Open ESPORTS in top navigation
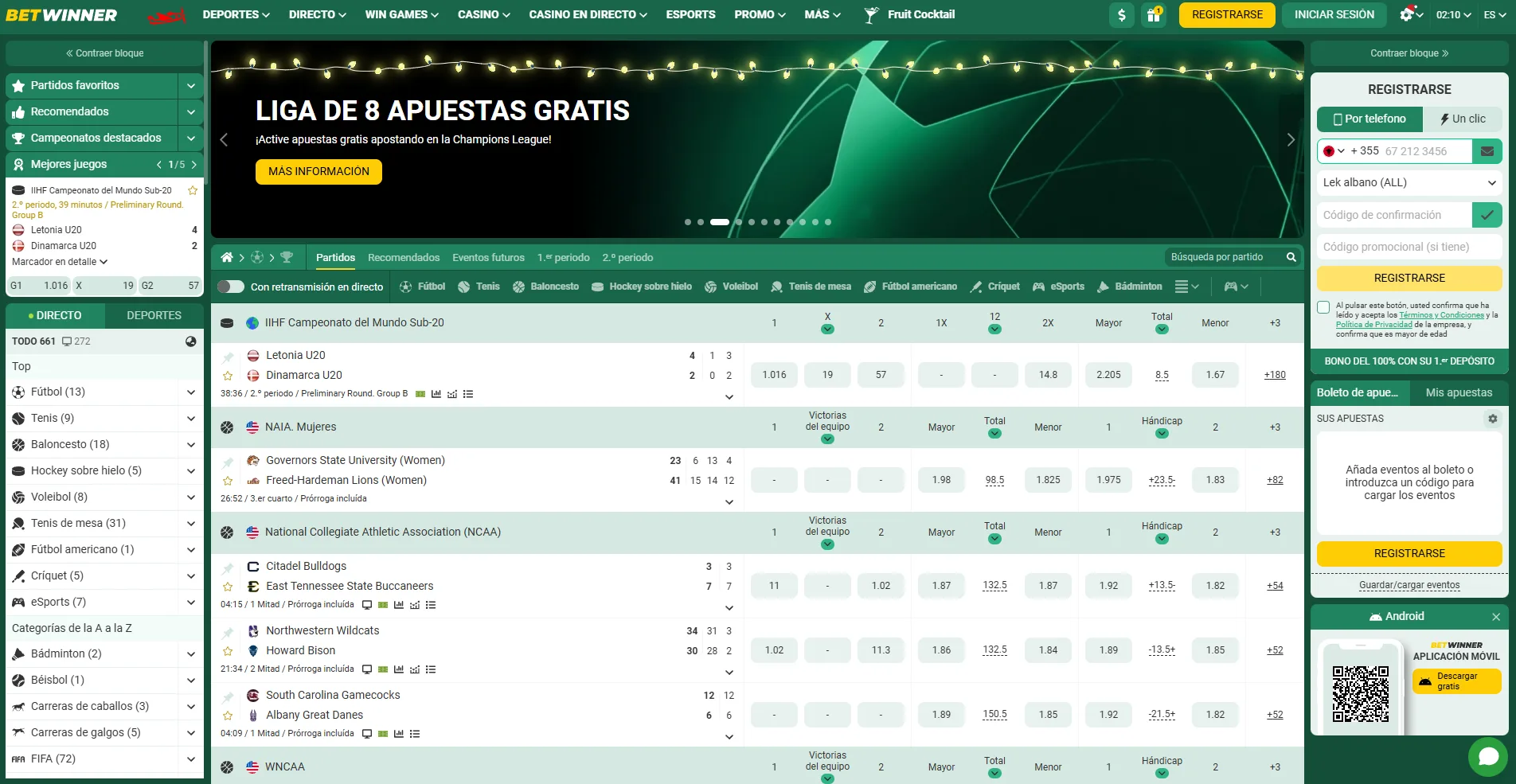The image size is (1516, 784). pyautogui.click(x=690, y=14)
